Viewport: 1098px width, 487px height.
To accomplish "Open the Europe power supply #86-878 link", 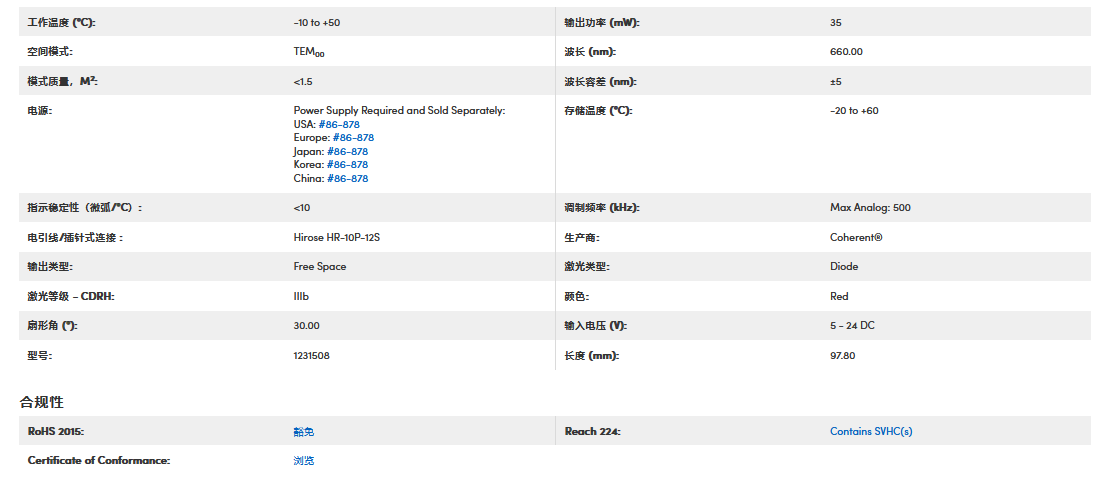I will 353,138.
